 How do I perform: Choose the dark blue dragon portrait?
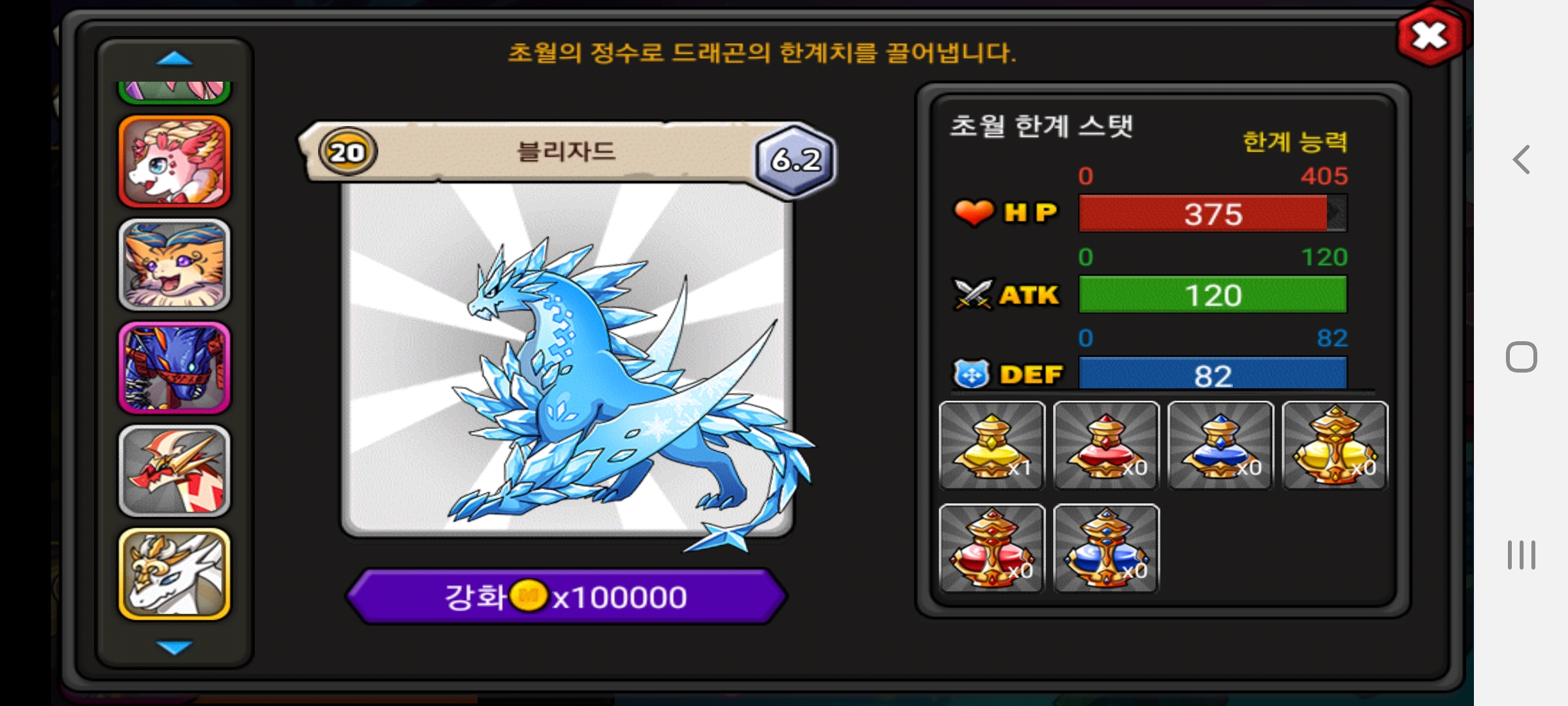pos(174,368)
